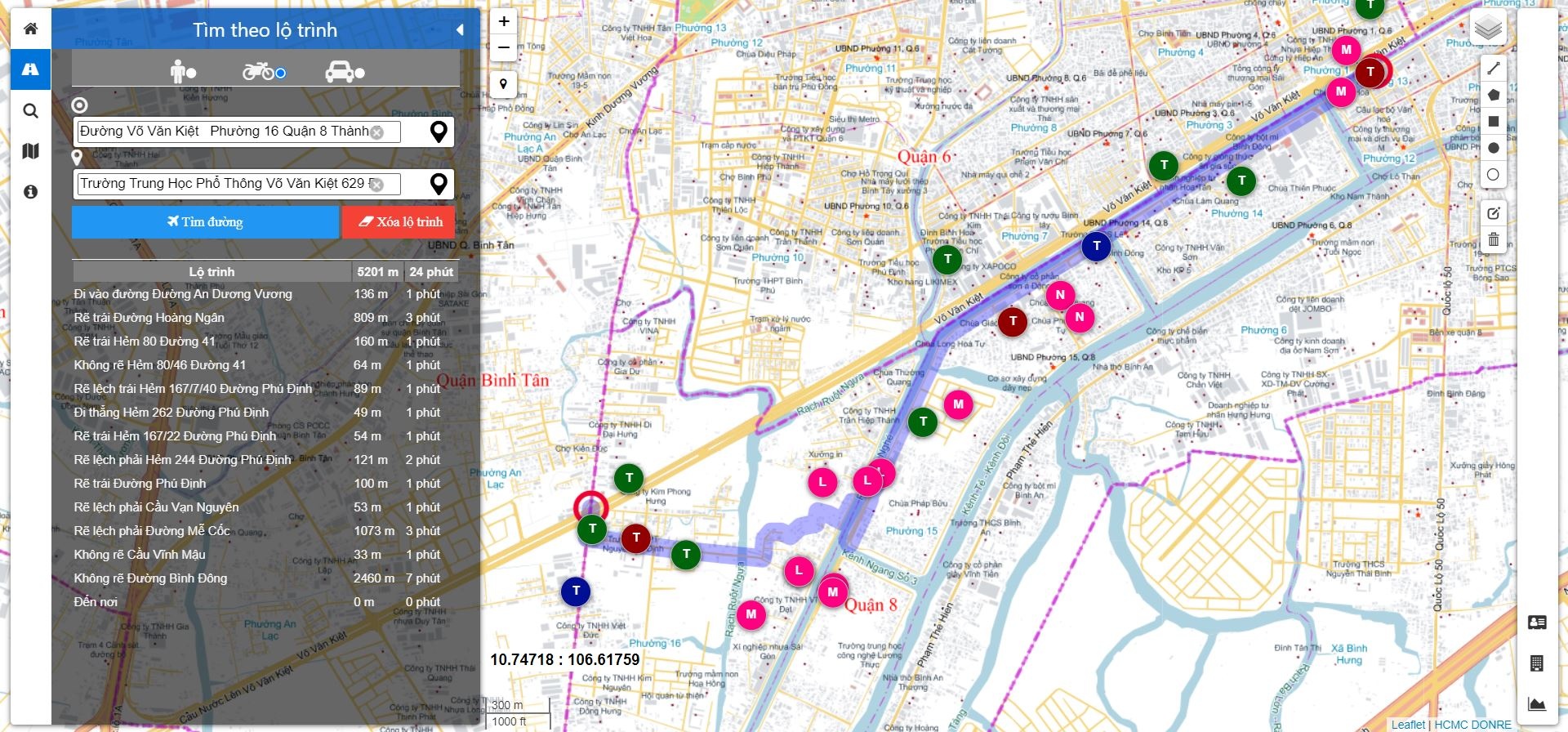This screenshot has width=1568, height=732.
Task: Activate the delete layers trash tool
Action: pos(1493,239)
